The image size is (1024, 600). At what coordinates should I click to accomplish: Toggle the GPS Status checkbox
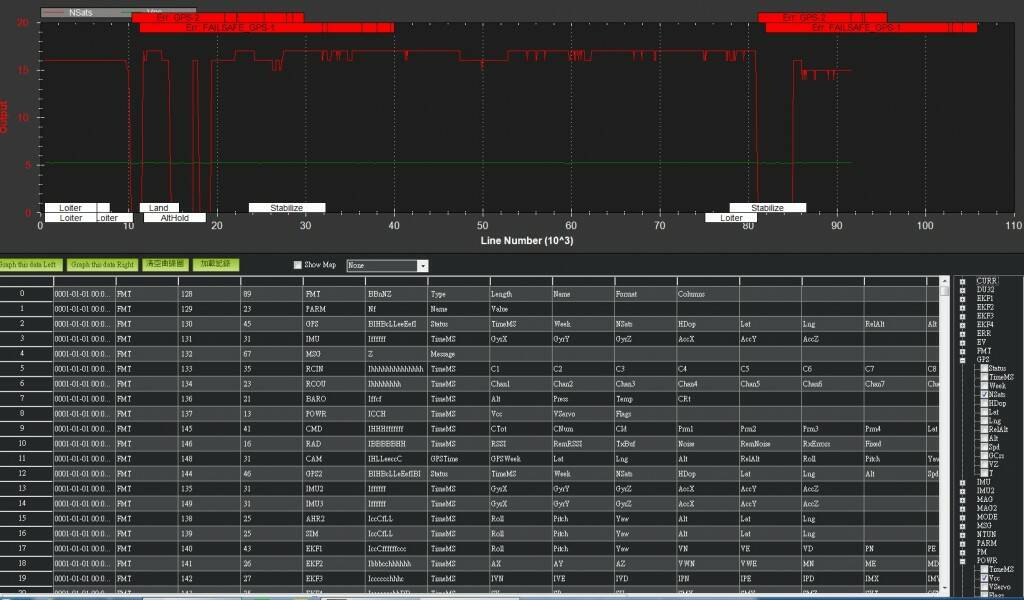(984, 369)
